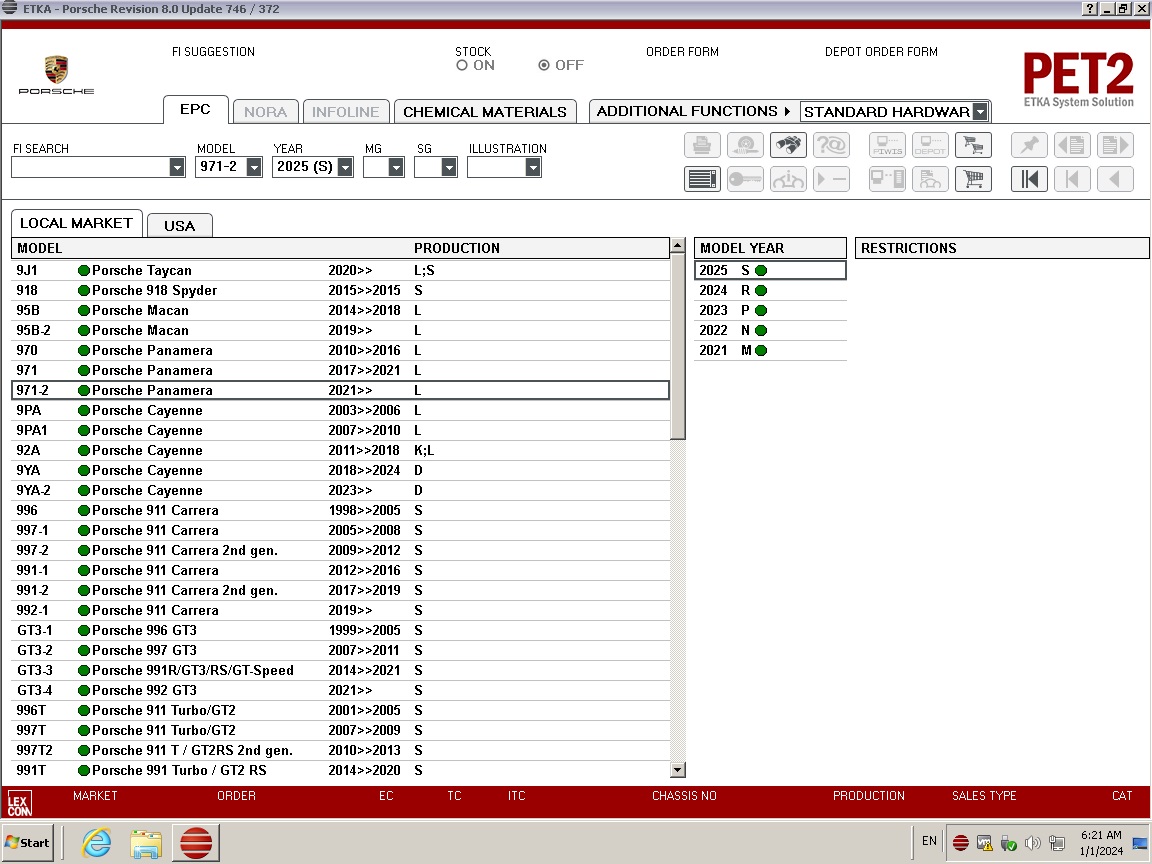Switch to the NORA tab
Image resolution: width=1152 pixels, height=864 pixels.
click(265, 112)
